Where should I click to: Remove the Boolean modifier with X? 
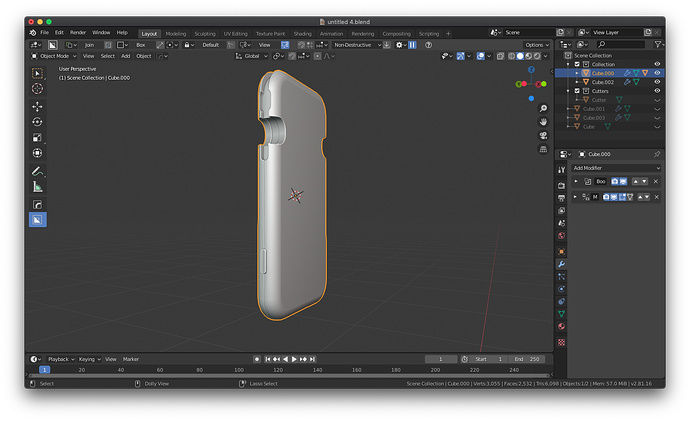pyautogui.click(x=656, y=181)
